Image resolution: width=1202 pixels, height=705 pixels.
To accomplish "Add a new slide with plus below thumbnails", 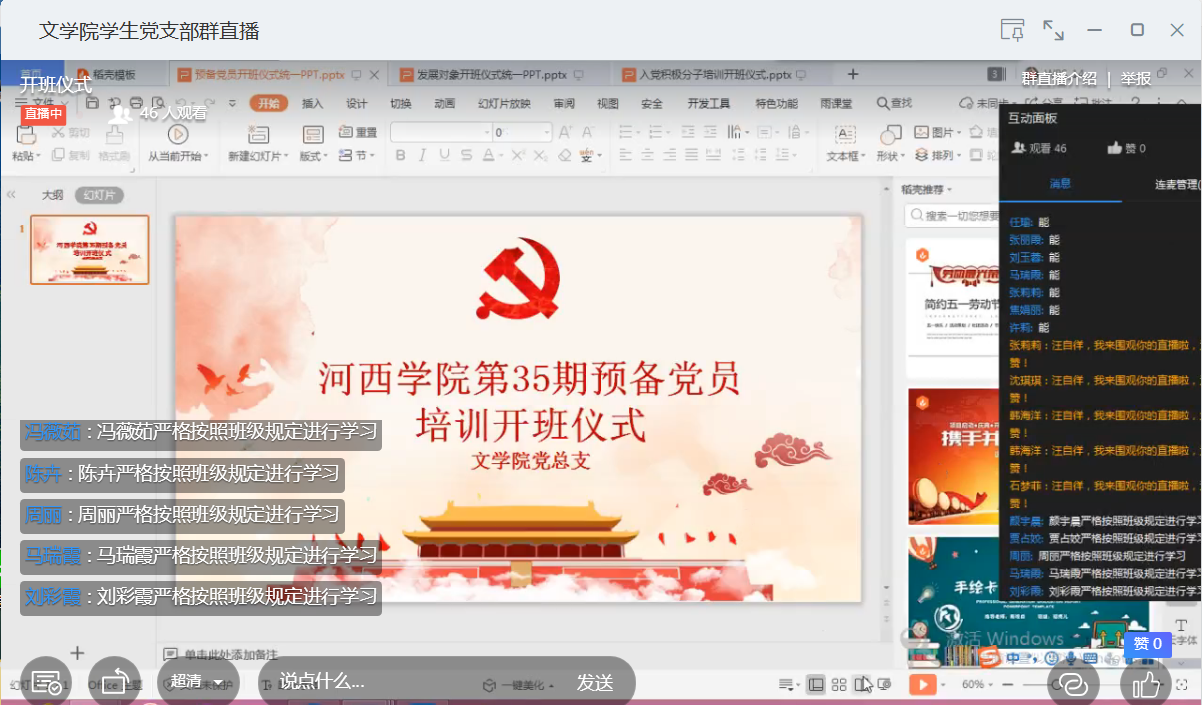I will coord(77,653).
